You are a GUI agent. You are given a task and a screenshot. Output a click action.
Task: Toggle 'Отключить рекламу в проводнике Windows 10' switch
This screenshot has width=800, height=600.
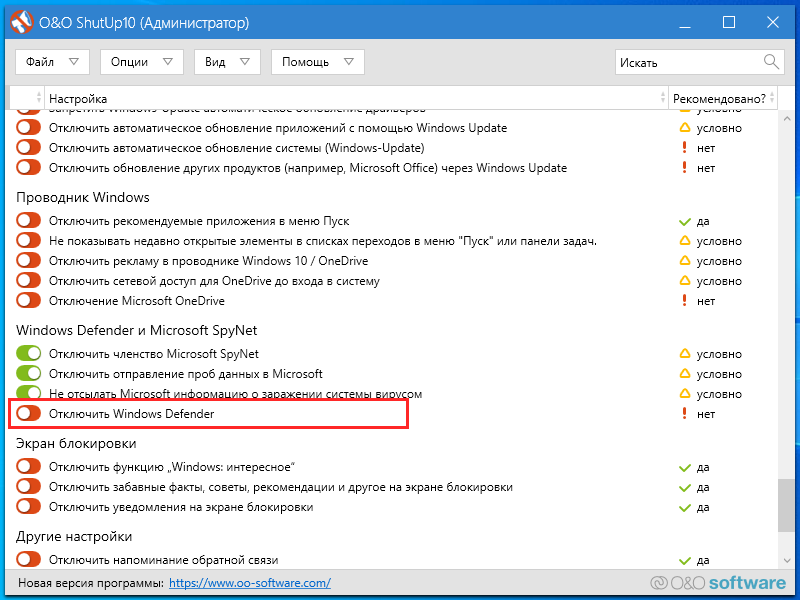(x=28, y=260)
